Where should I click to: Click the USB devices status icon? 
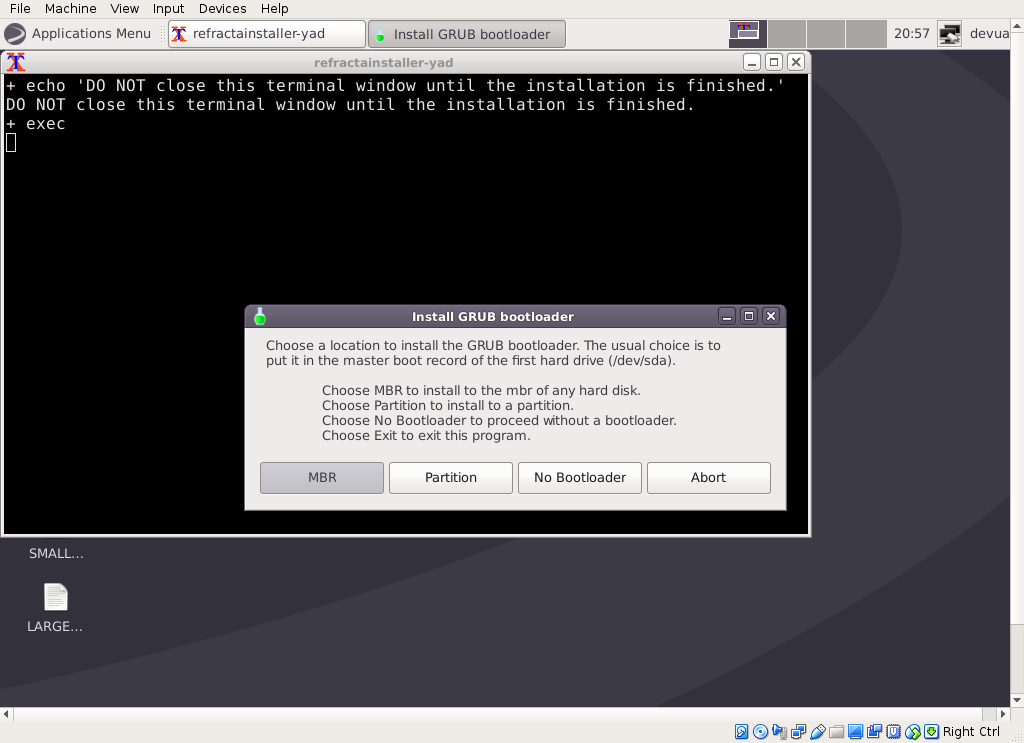coord(818,731)
